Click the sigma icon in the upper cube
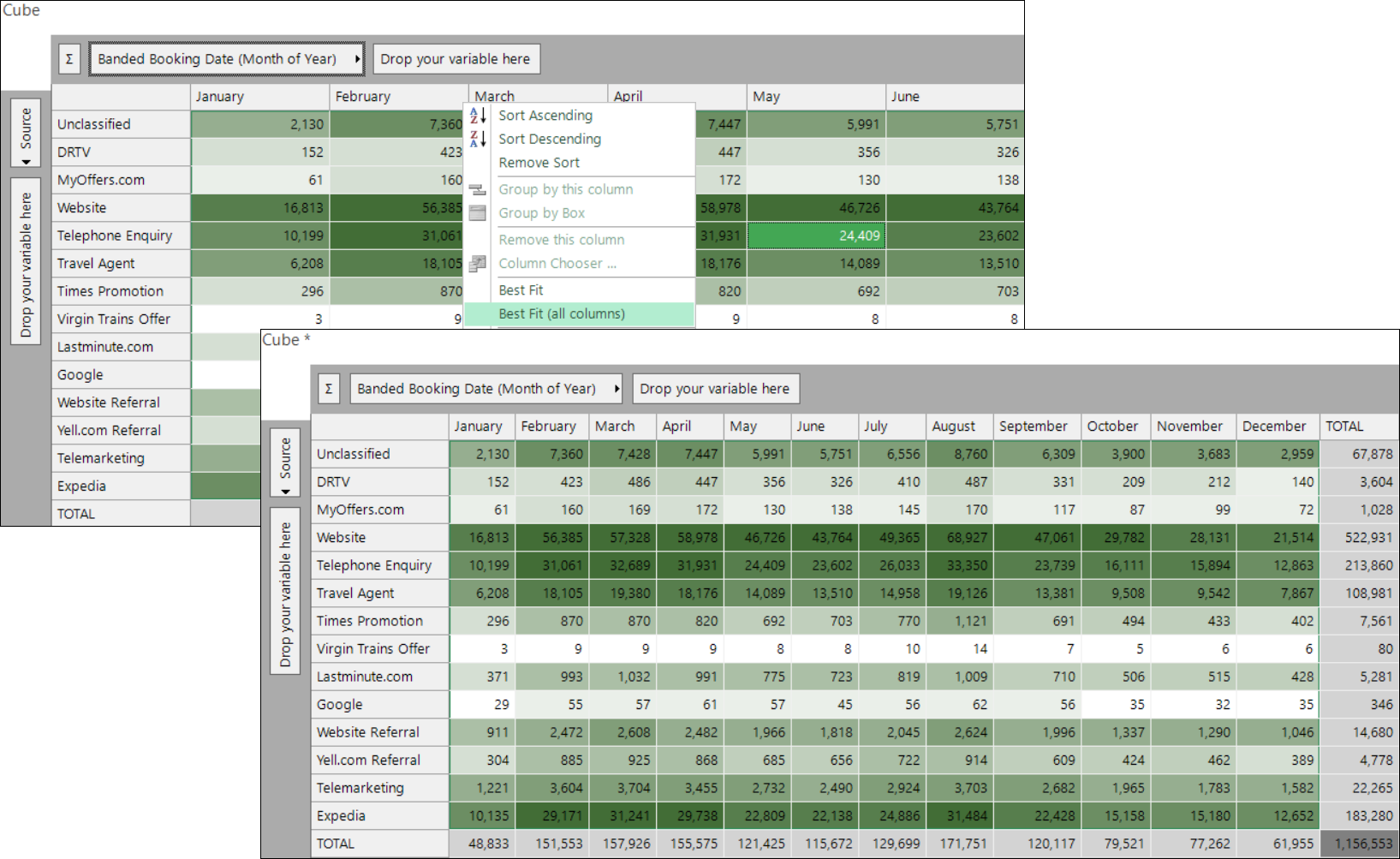1400x859 pixels. pos(69,59)
